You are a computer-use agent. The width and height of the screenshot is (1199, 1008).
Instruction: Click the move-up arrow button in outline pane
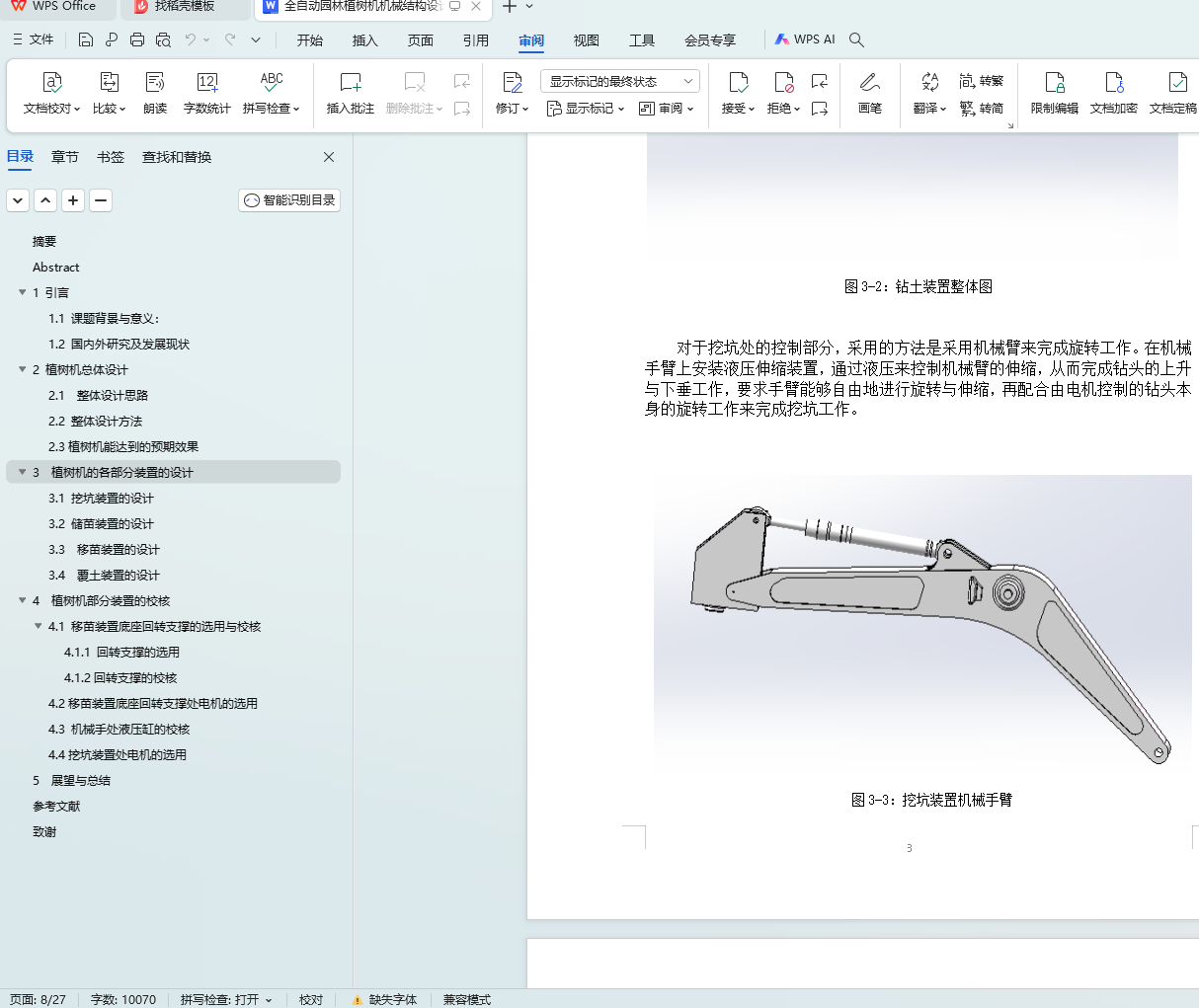pos(45,200)
